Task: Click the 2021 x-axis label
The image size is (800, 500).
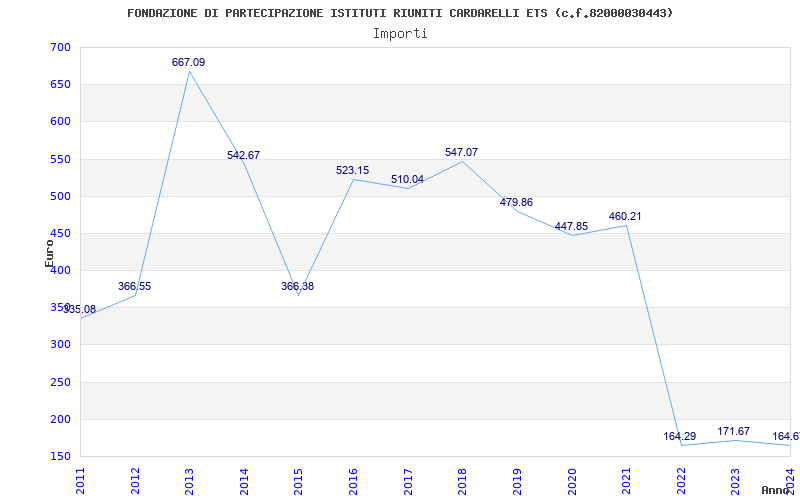Action: pos(626,481)
